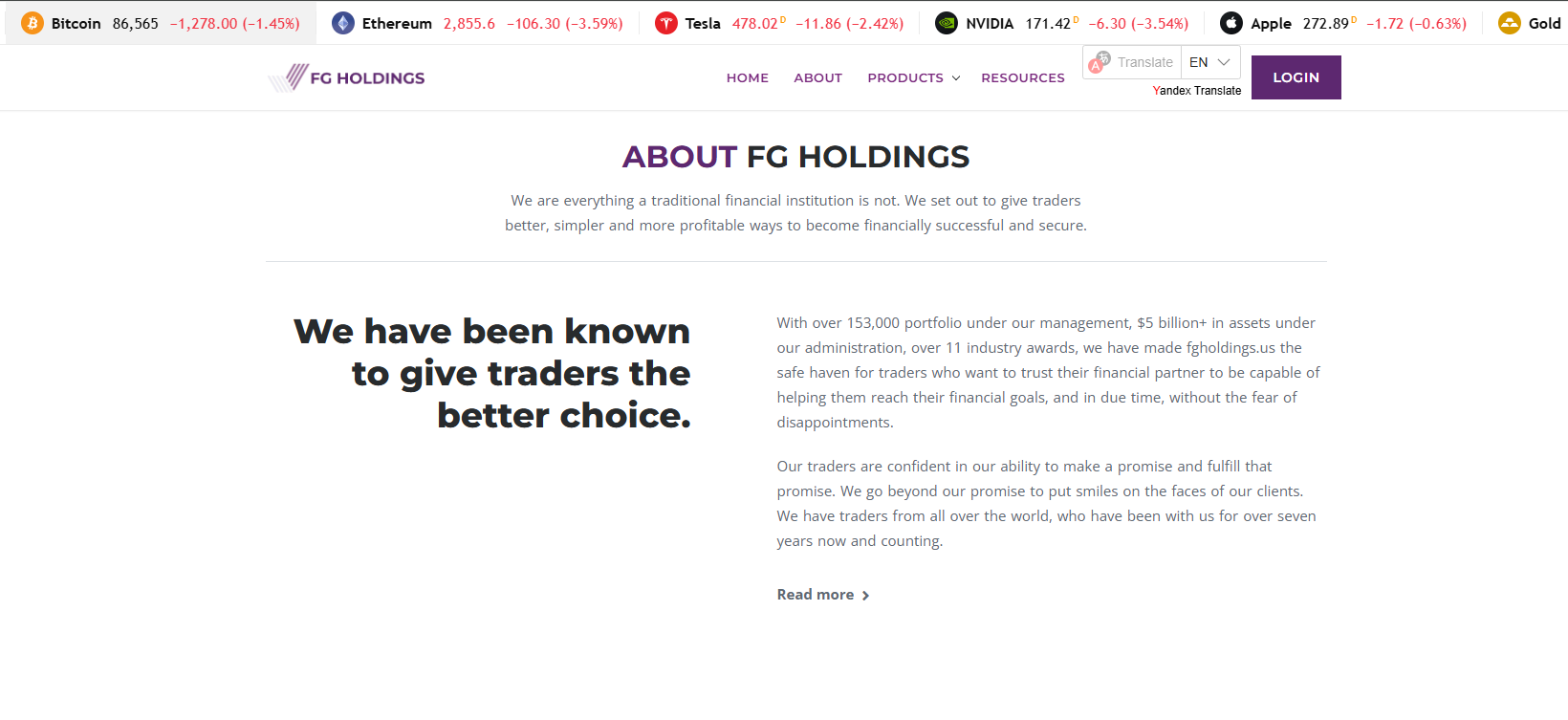Open the About menu item

point(817,77)
